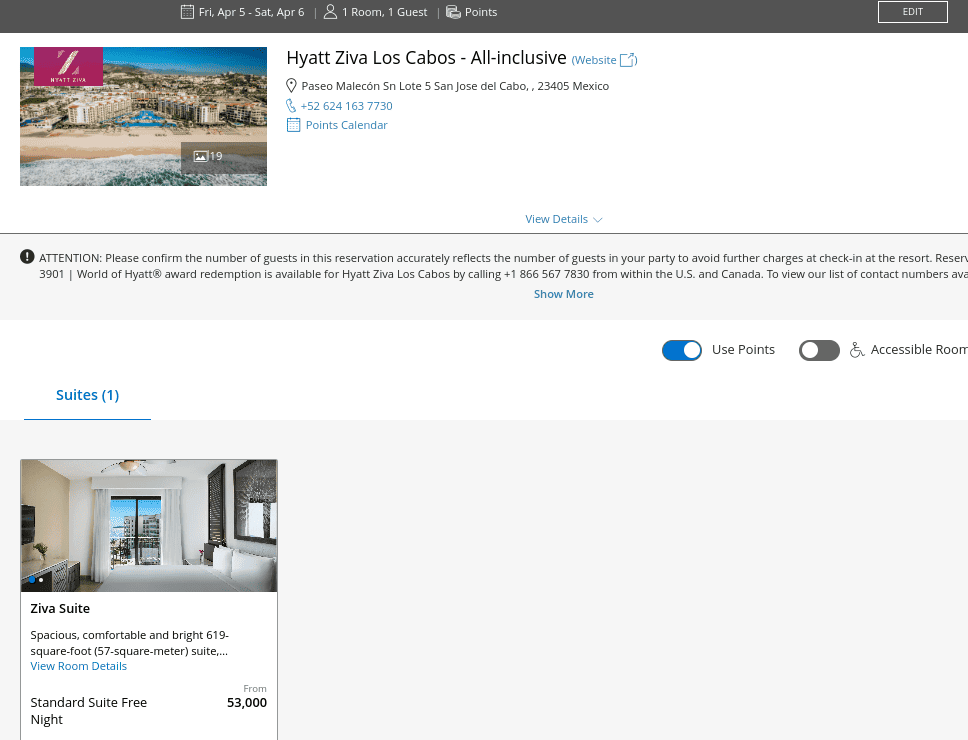Click the Use Points label
Image resolution: width=968 pixels, height=740 pixels.
(743, 349)
